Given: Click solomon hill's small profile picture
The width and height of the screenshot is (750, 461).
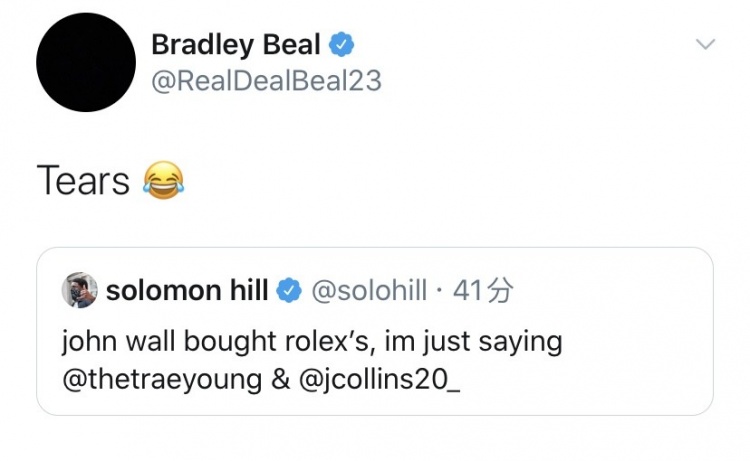Looking at the screenshot, I should click(79, 291).
